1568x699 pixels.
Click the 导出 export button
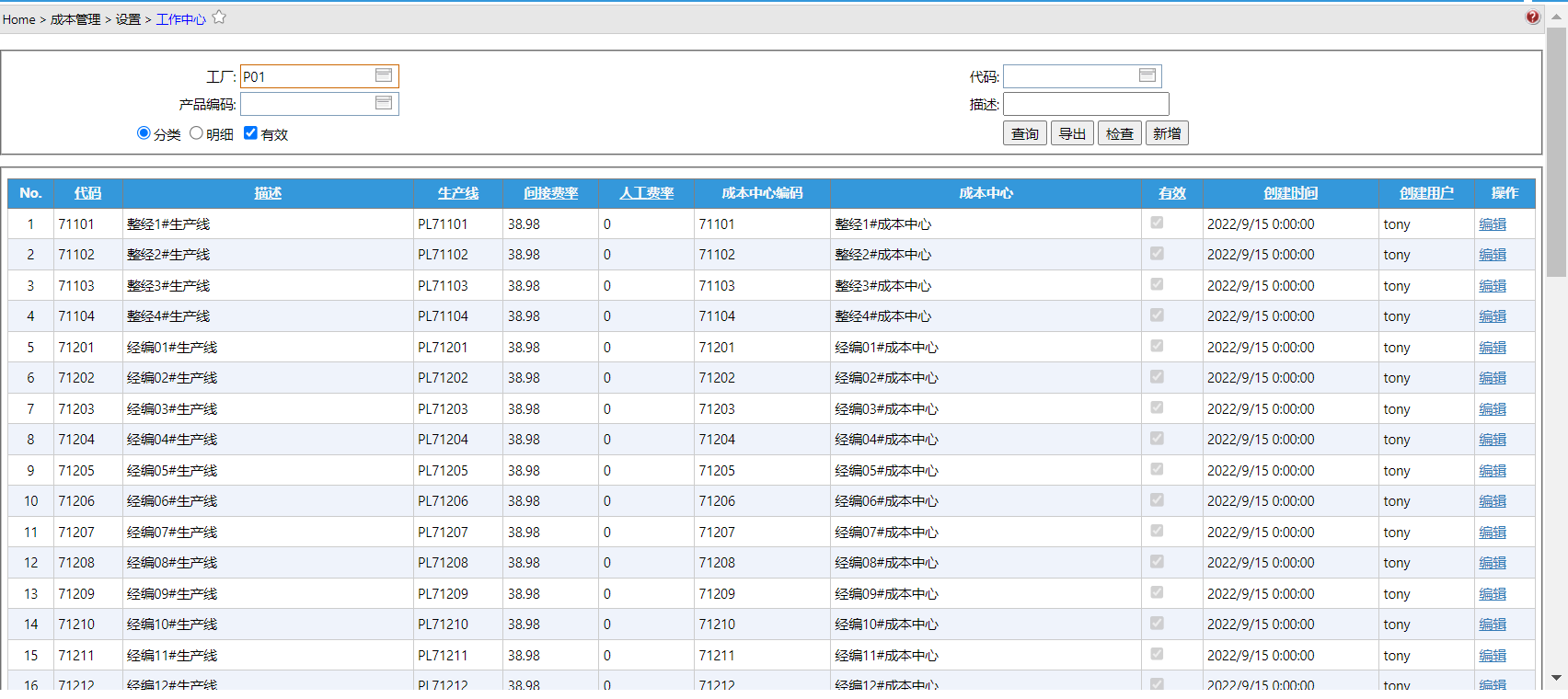pos(1072,133)
